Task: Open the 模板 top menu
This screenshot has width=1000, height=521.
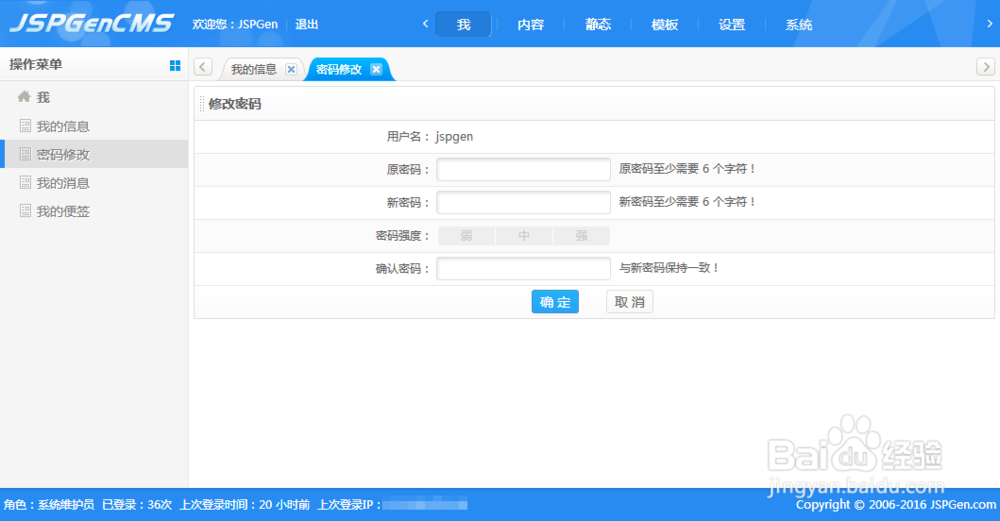Action: point(665,24)
